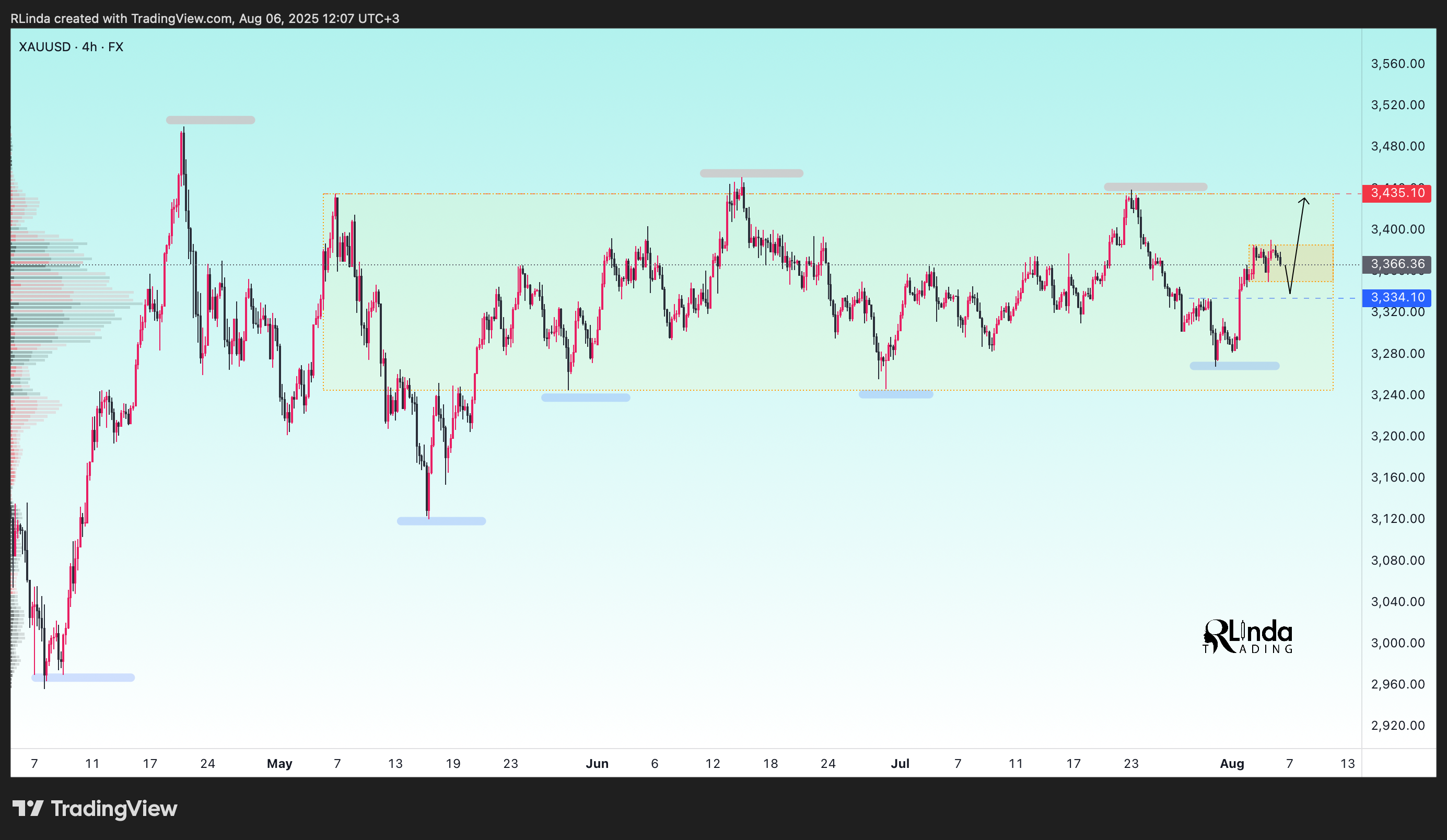Click the 12 date label on time axis
Image resolution: width=1447 pixels, height=840 pixels.
[713, 764]
